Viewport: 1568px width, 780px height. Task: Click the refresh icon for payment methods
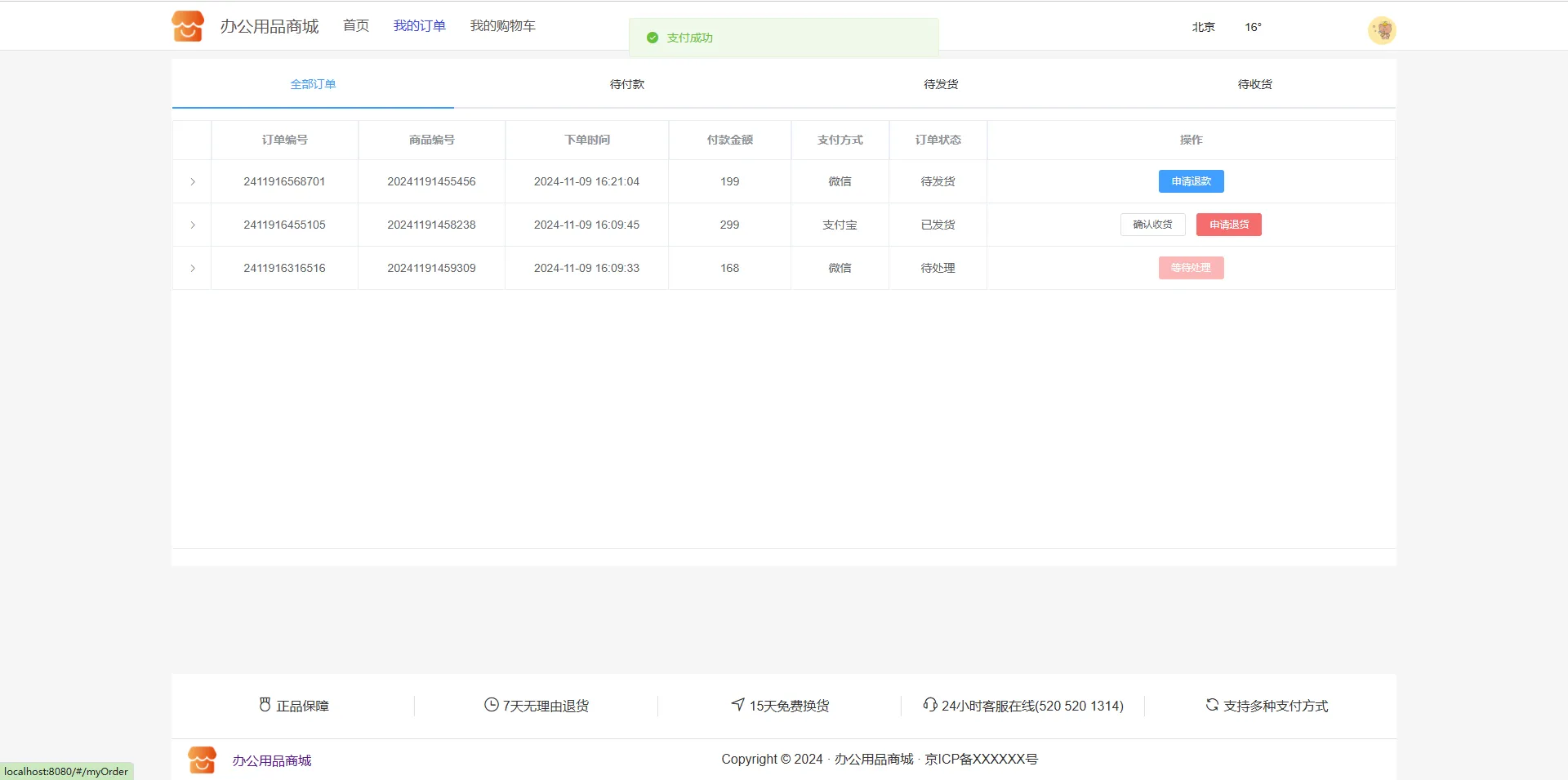pyautogui.click(x=1212, y=704)
